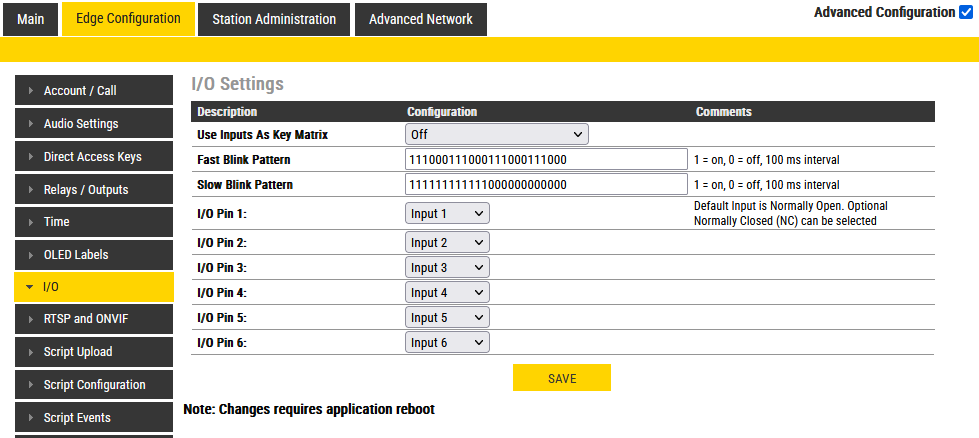Open Script Events in sidebar
Screen dimensions: 979x438
(x=94, y=417)
